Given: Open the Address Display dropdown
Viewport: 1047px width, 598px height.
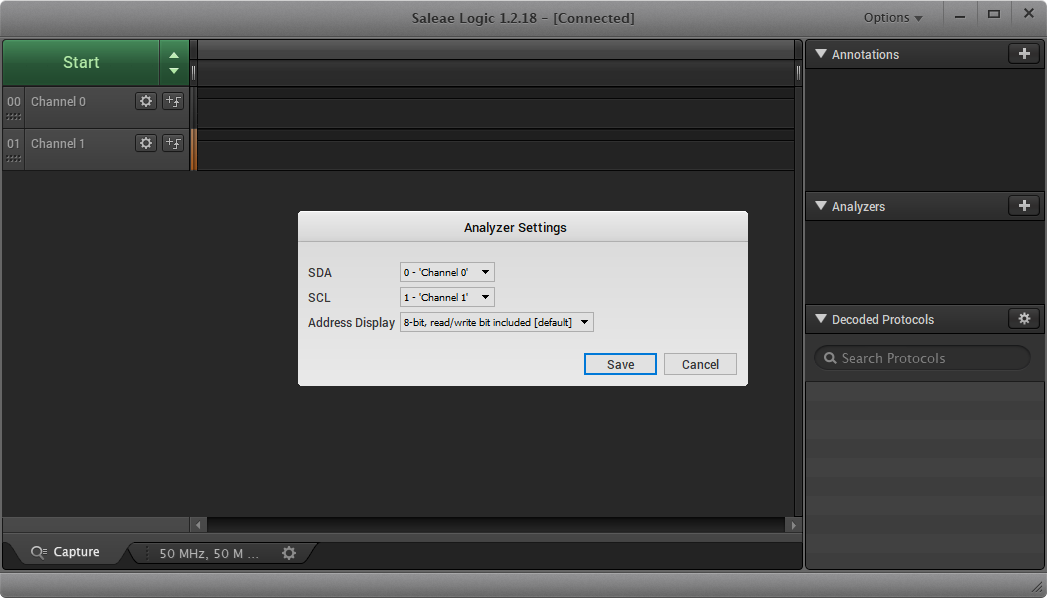Looking at the screenshot, I should (x=496, y=322).
